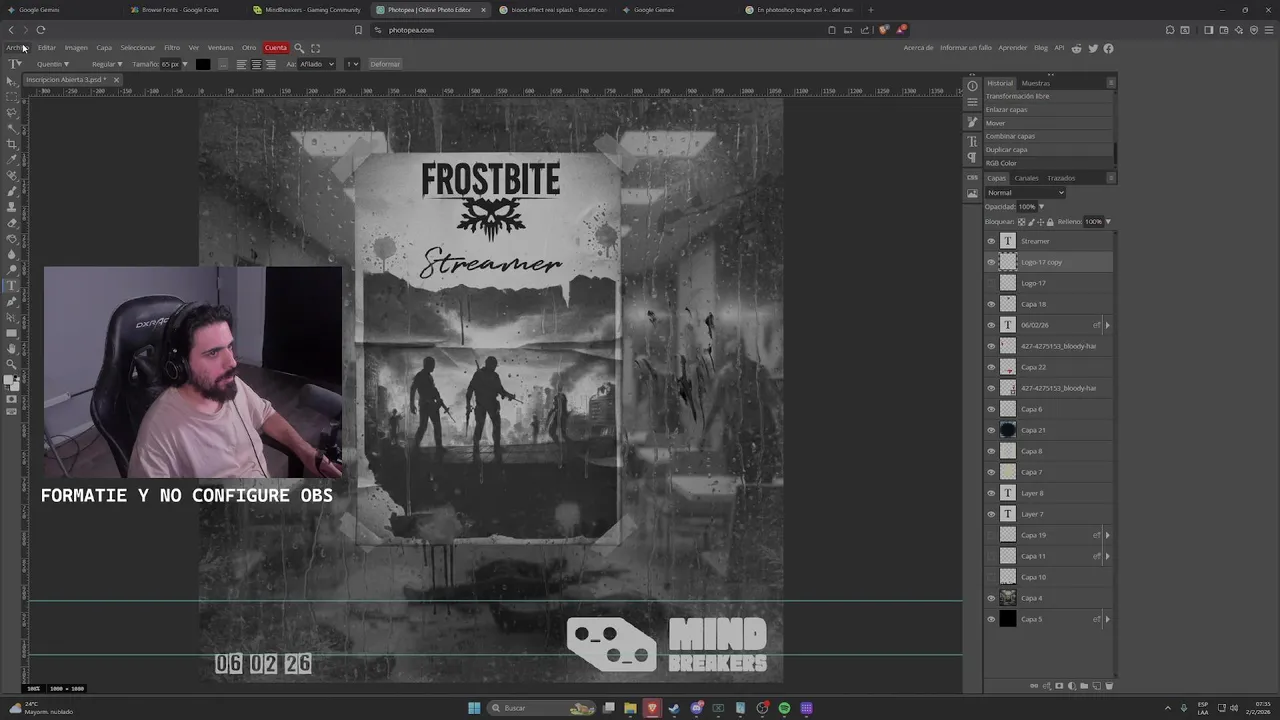Select the Clone Stamp tool

(x=12, y=206)
